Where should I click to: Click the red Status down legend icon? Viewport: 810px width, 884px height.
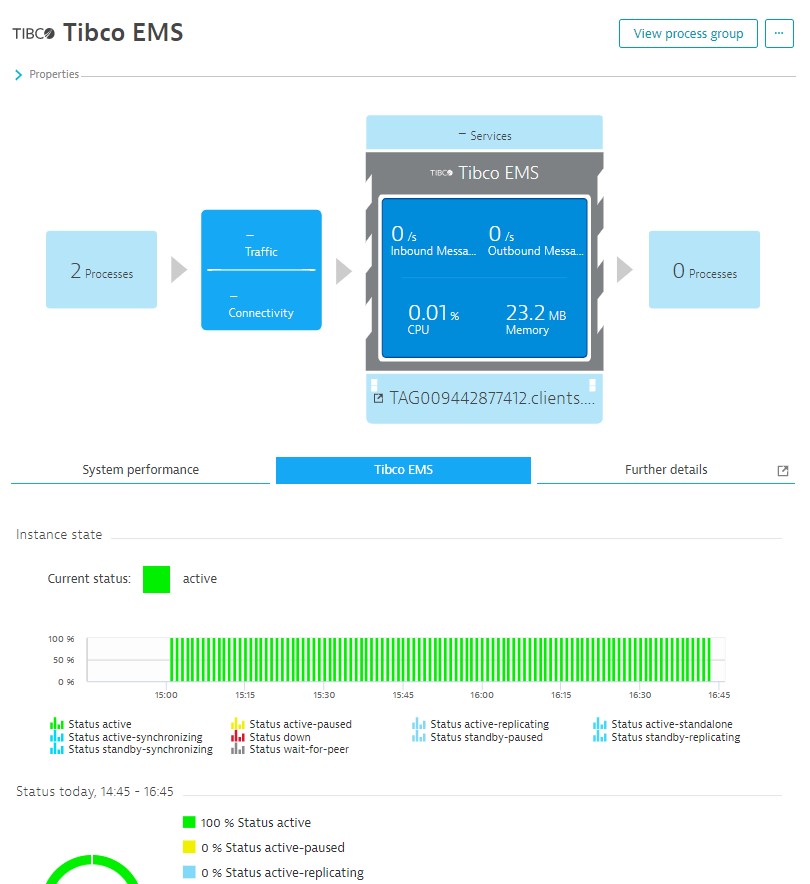coord(237,736)
